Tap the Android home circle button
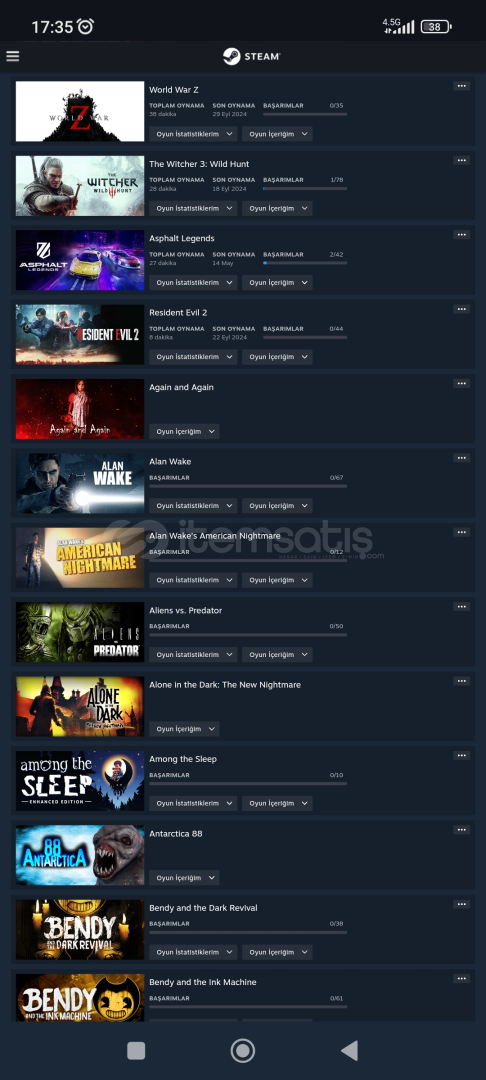 (242, 1050)
